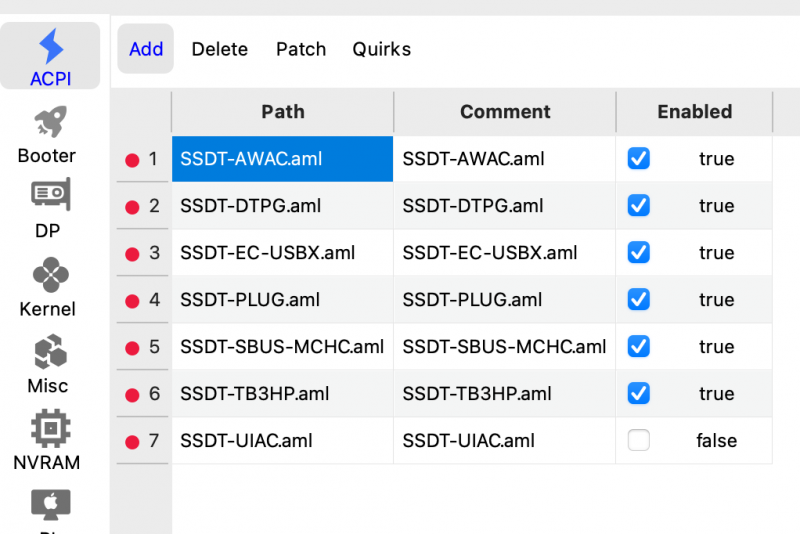The image size is (800, 534).
Task: Switch to the Patch tab
Action: pyautogui.click(x=301, y=49)
